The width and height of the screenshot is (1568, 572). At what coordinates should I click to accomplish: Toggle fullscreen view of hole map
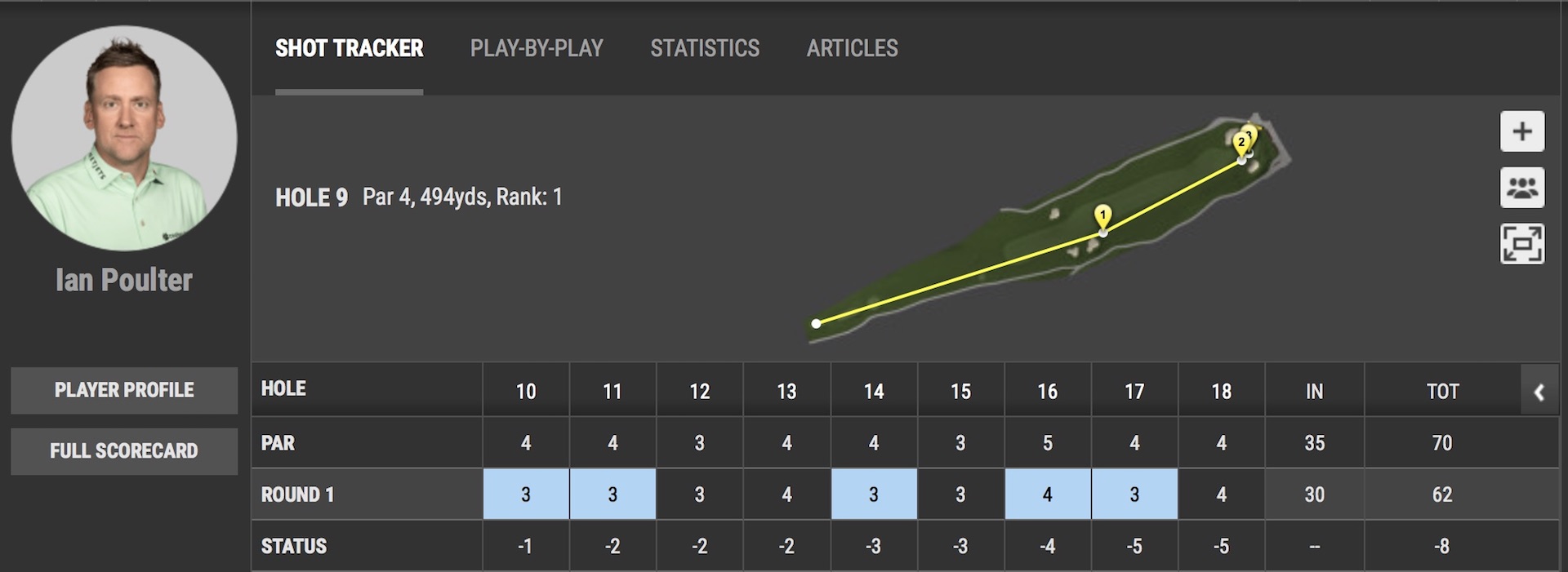point(1521,243)
